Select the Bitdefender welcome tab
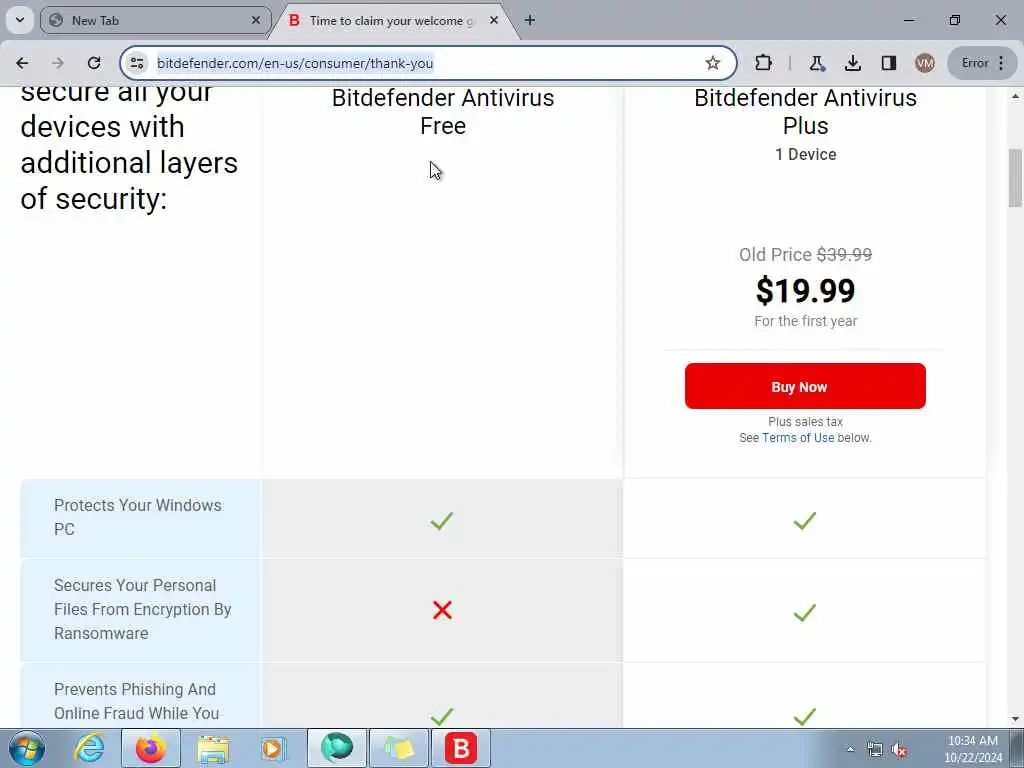This screenshot has height=768, width=1024. pos(392,20)
